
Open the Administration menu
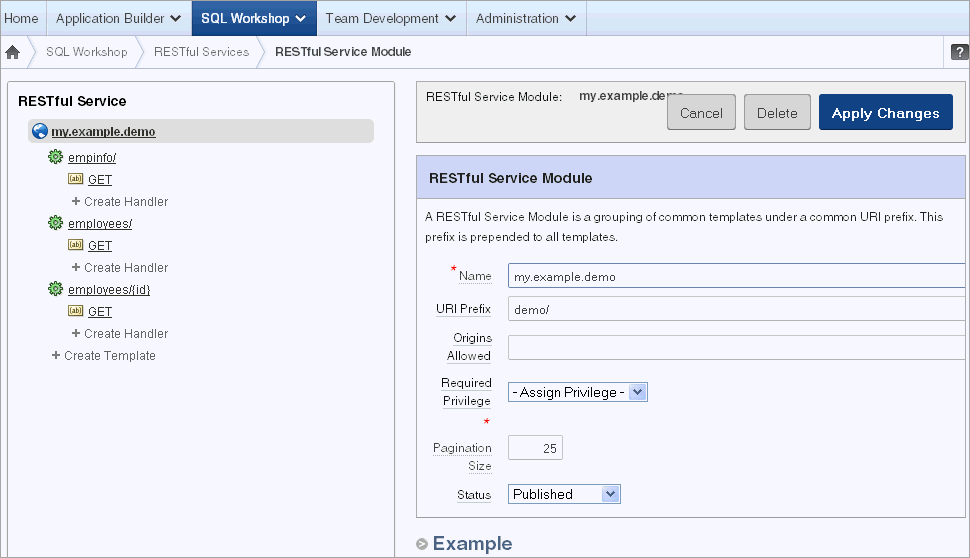click(x=526, y=19)
